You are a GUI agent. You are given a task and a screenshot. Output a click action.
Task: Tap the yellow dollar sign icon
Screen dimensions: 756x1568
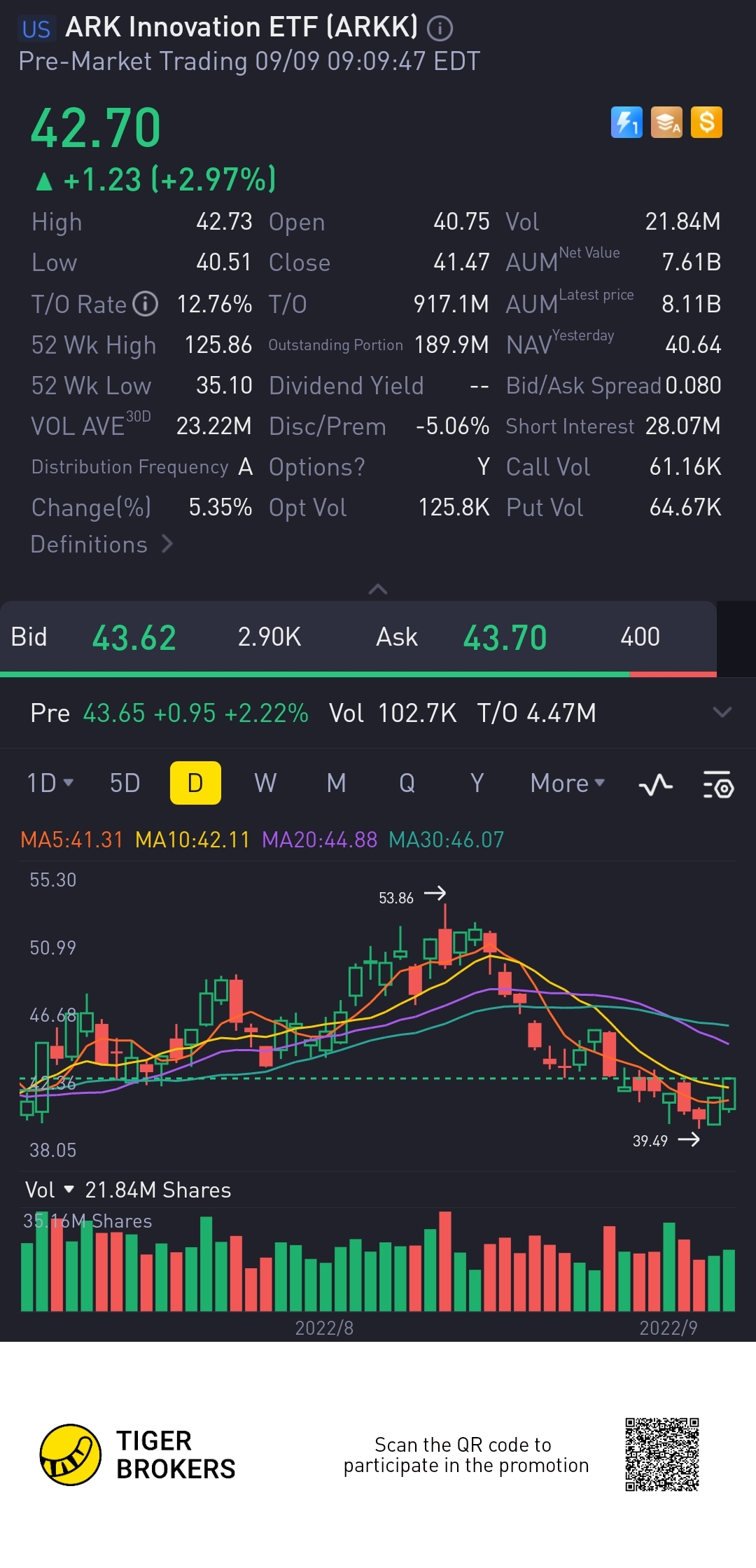point(706,123)
